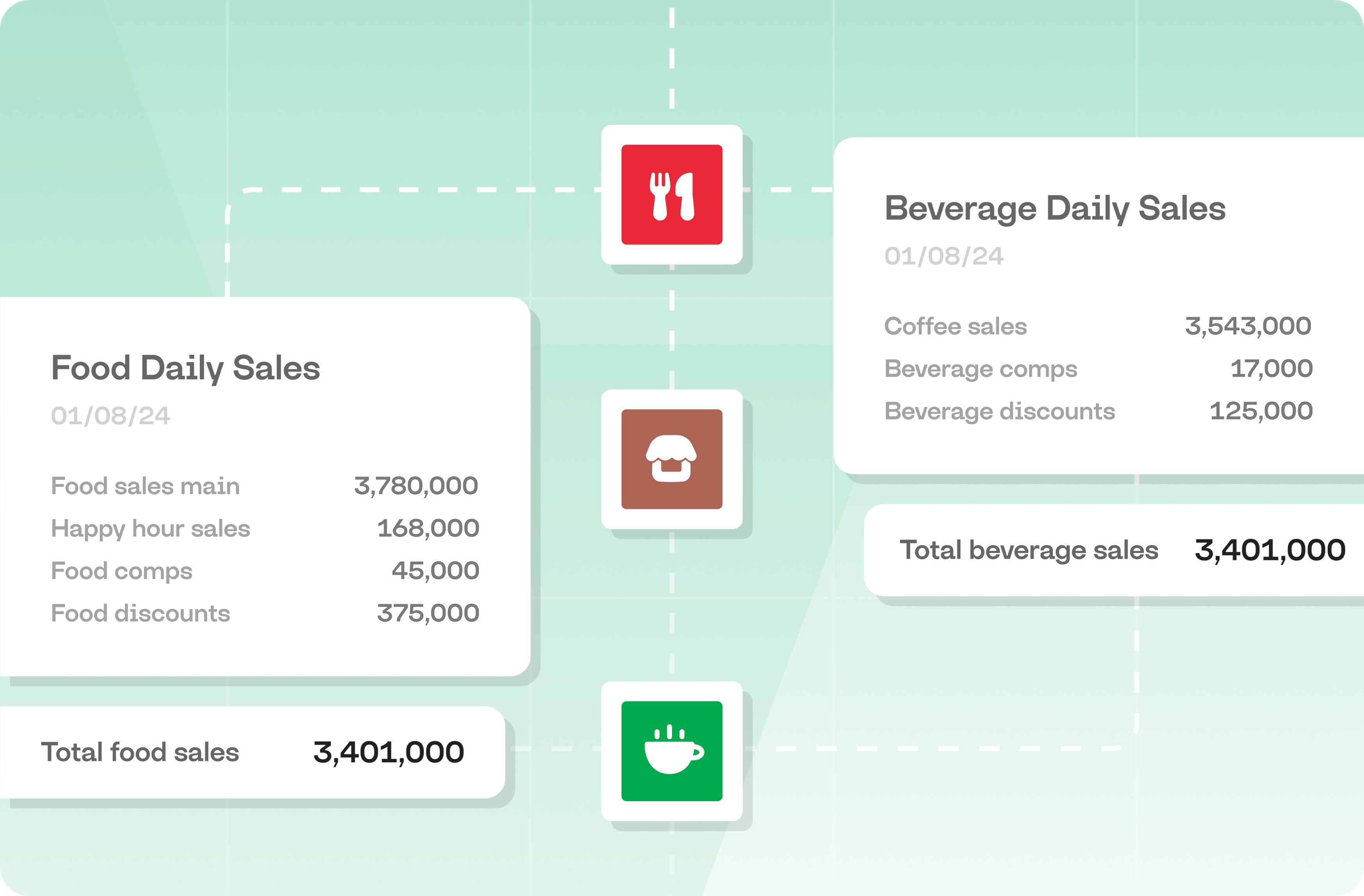Screen dimensions: 1364x896
Task: Select the 3,543,000 coffee sales value
Action: pos(1248,327)
